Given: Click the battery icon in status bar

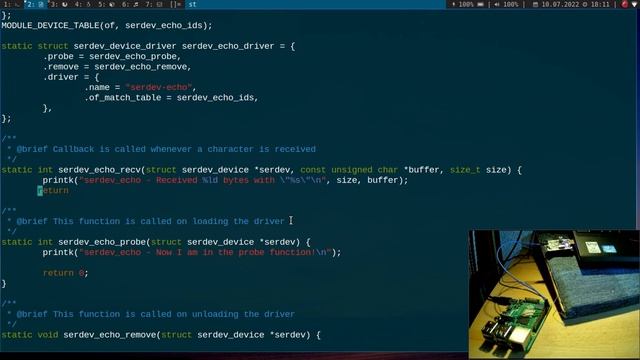Looking at the screenshot, I should 480,4.
